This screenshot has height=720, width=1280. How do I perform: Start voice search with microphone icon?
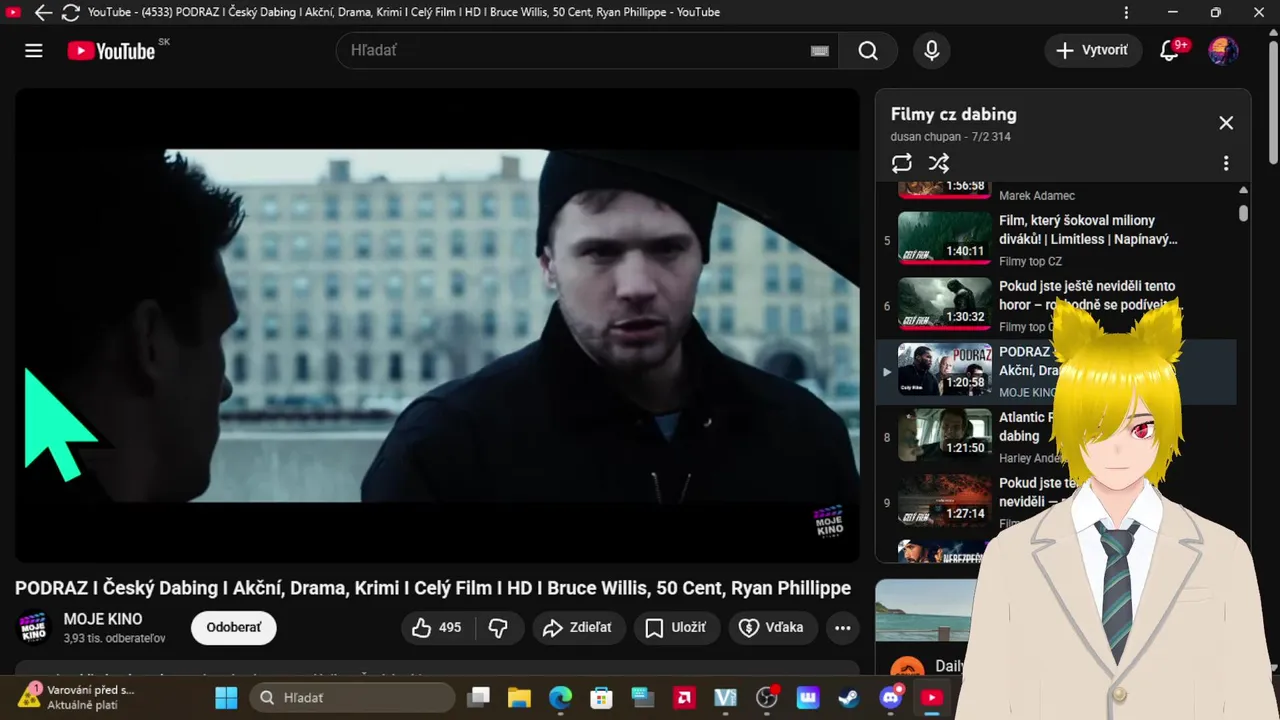click(932, 51)
